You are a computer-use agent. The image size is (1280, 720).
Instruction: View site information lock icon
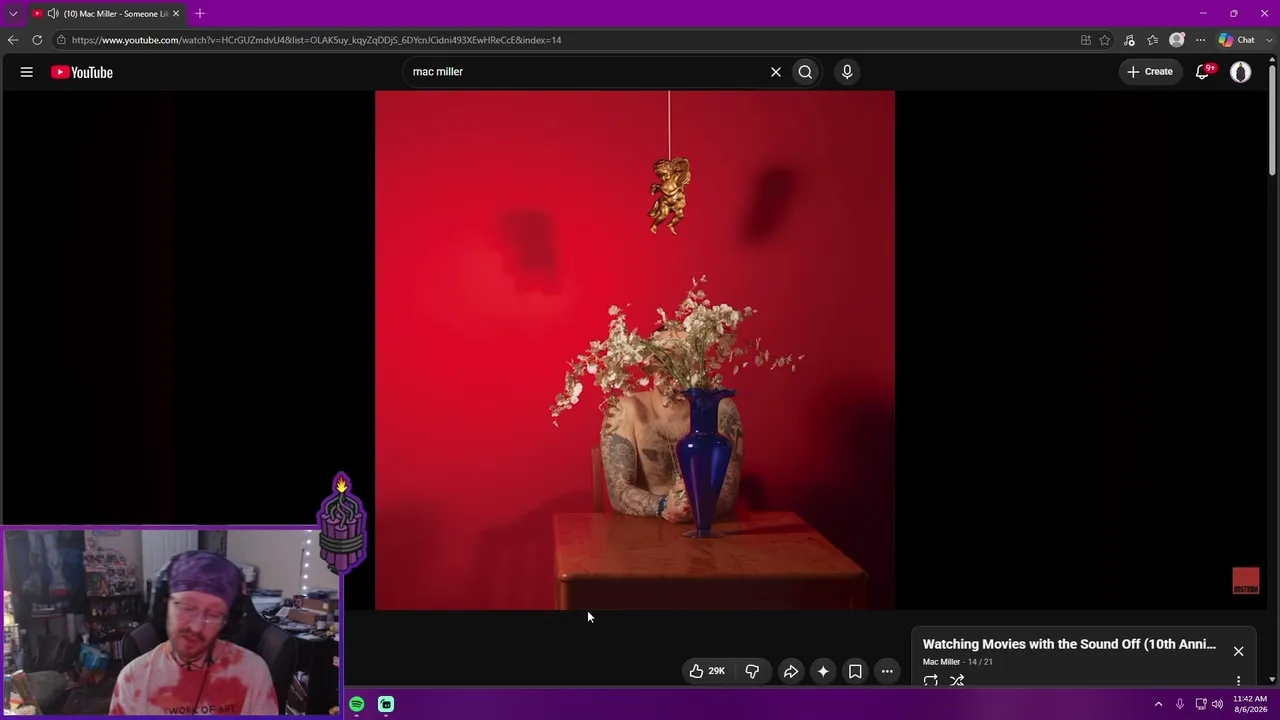(x=61, y=40)
